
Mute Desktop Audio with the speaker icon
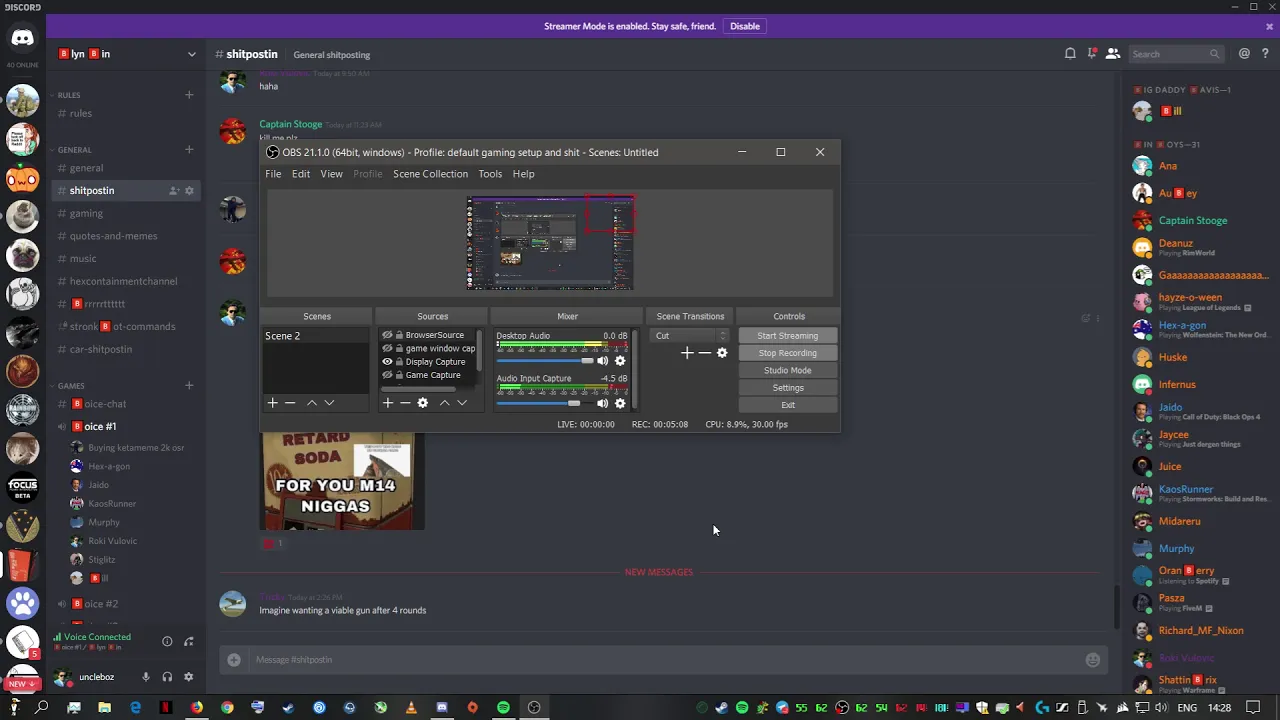pos(603,361)
